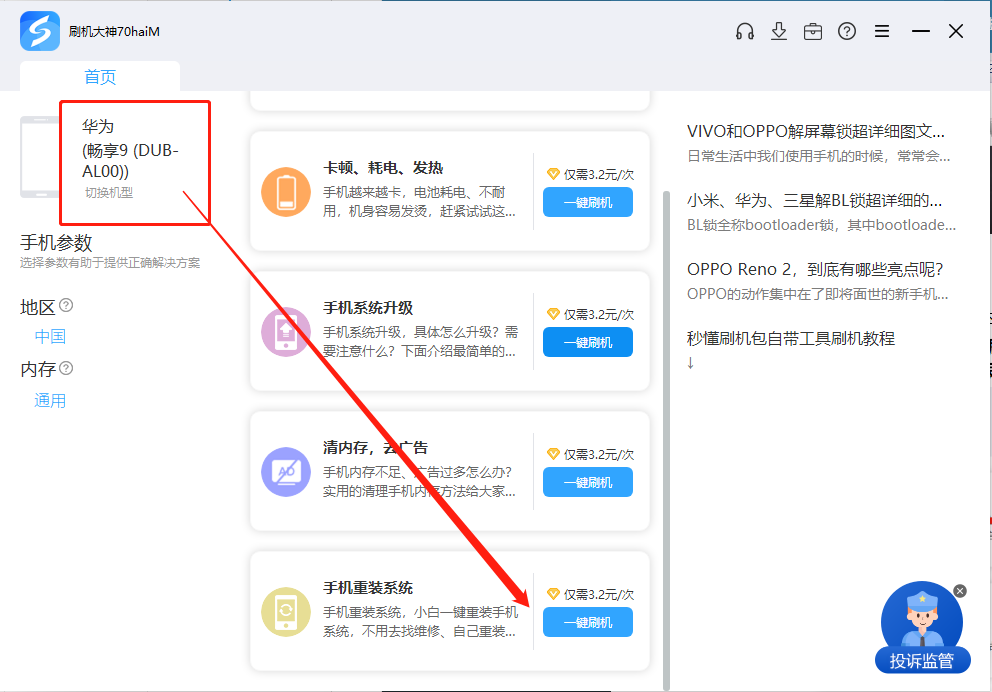Click the BL锁全称bootloader锁 article summary
The width and height of the screenshot is (992, 692).
coord(821,225)
